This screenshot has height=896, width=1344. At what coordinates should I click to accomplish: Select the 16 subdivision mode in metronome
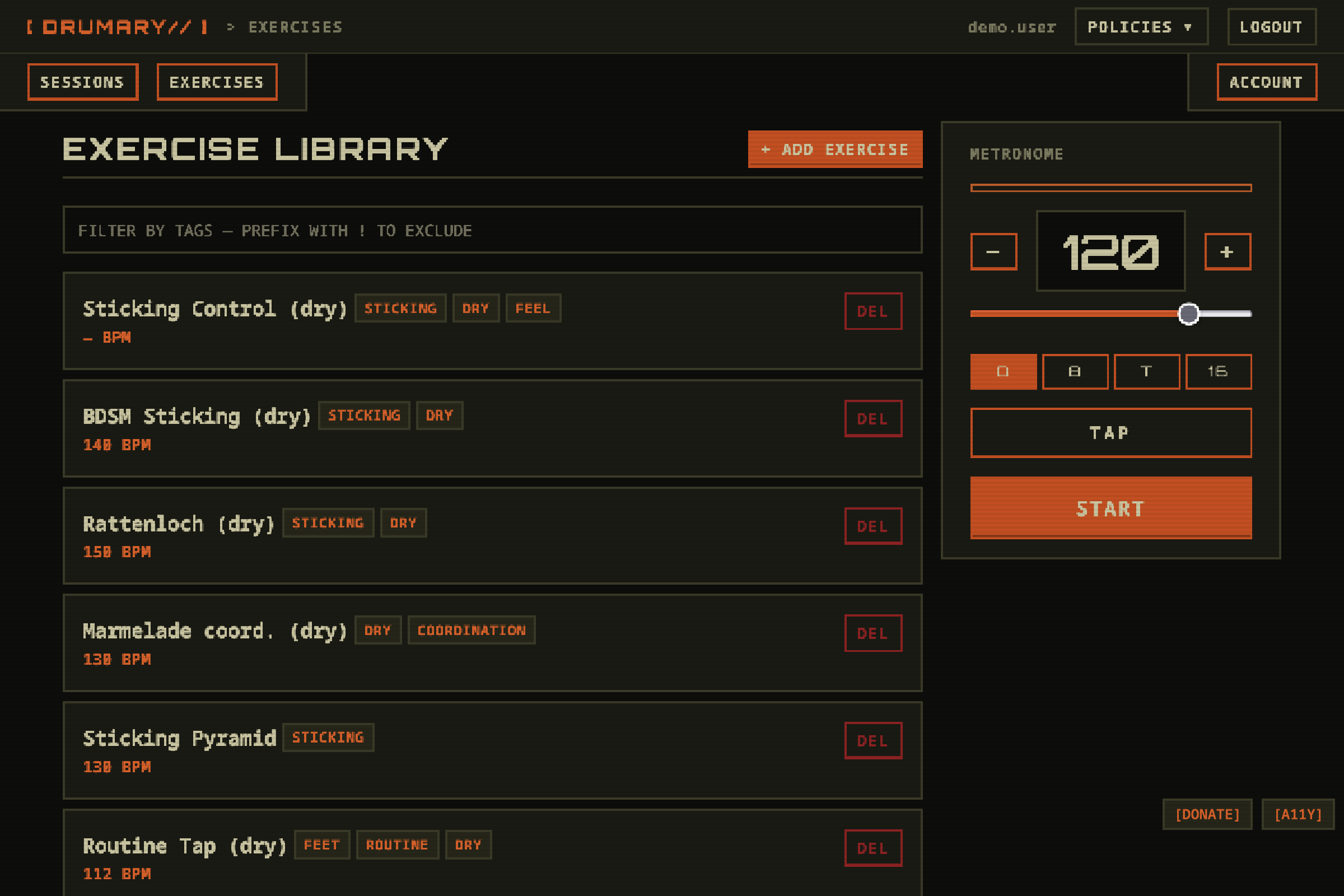pos(1219,371)
